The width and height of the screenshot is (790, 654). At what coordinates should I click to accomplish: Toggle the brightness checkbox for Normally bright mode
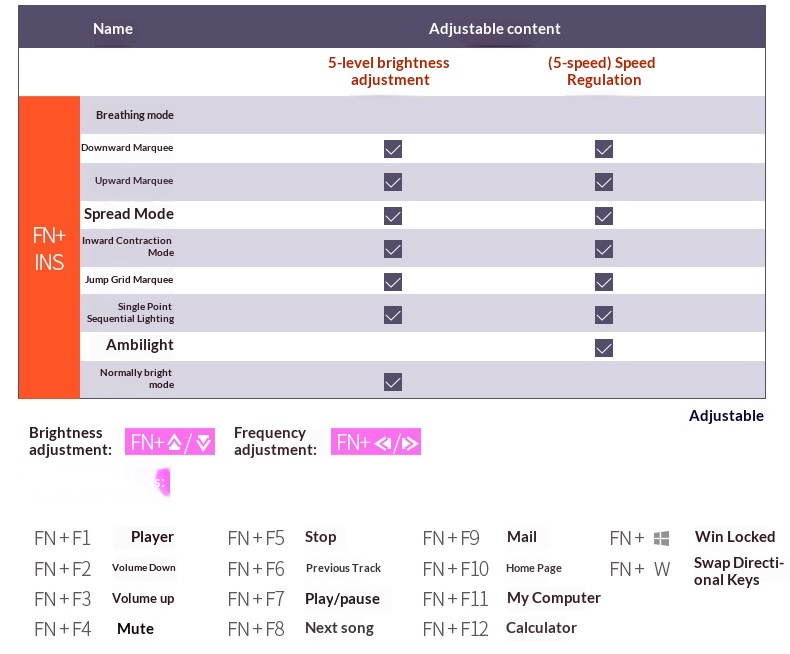(393, 381)
